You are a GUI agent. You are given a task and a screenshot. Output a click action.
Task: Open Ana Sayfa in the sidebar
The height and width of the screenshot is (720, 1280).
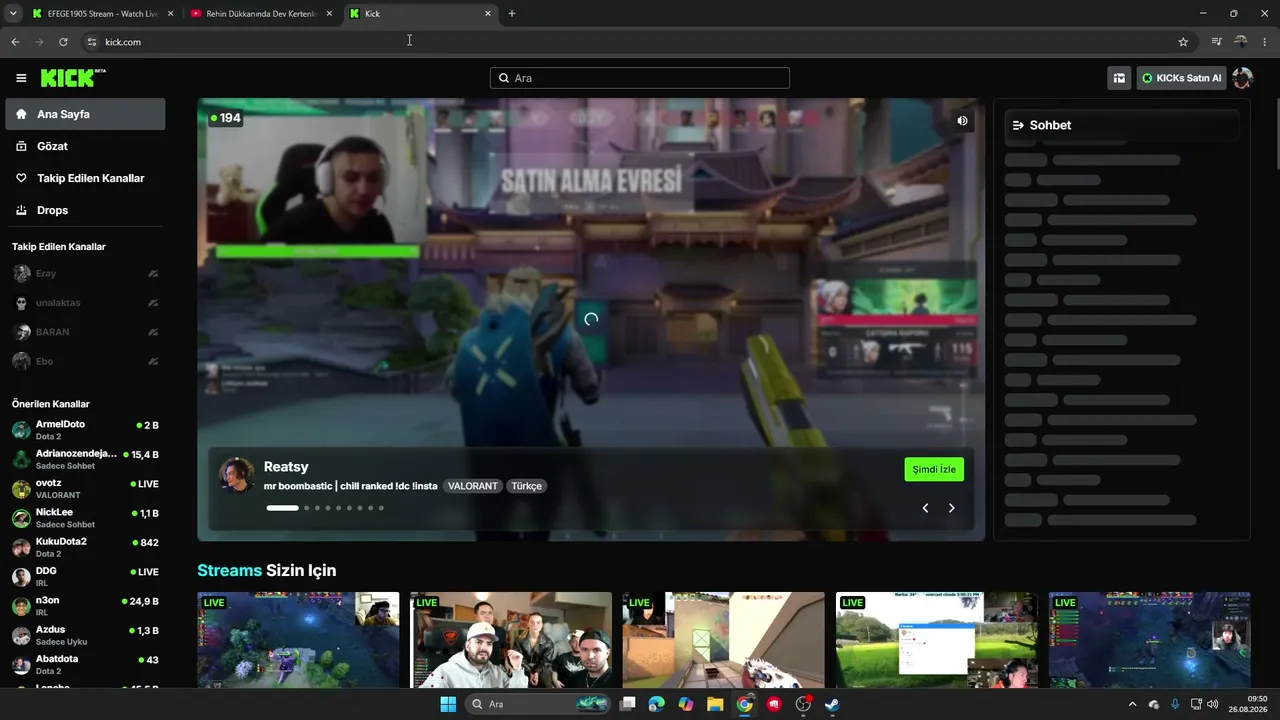pyautogui.click(x=85, y=114)
